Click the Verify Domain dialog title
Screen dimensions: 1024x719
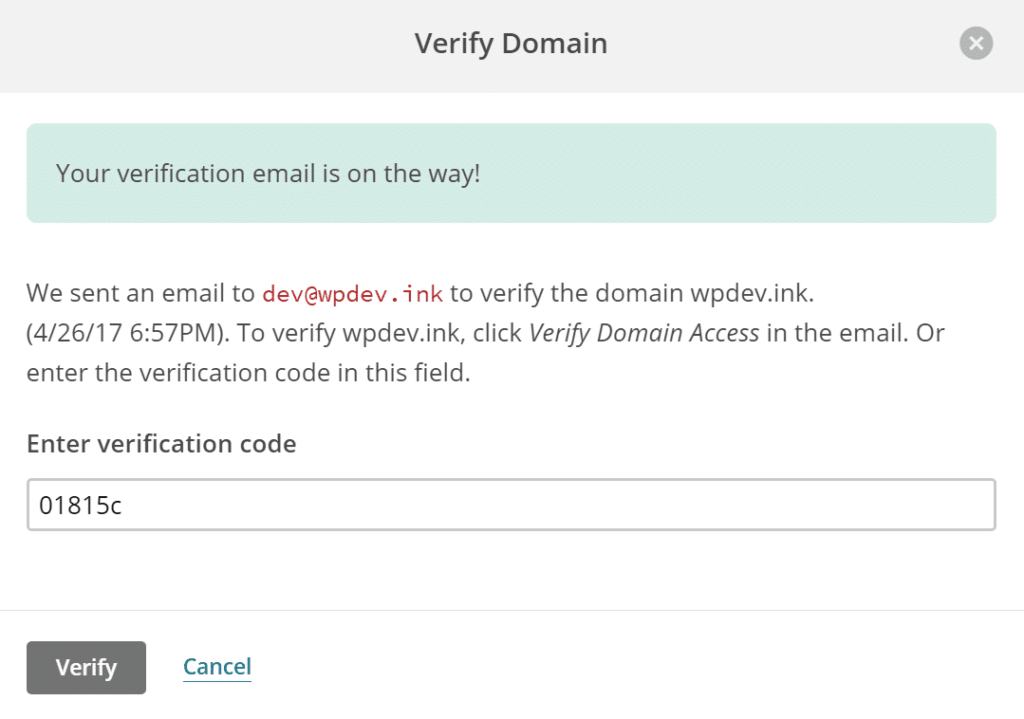511,44
